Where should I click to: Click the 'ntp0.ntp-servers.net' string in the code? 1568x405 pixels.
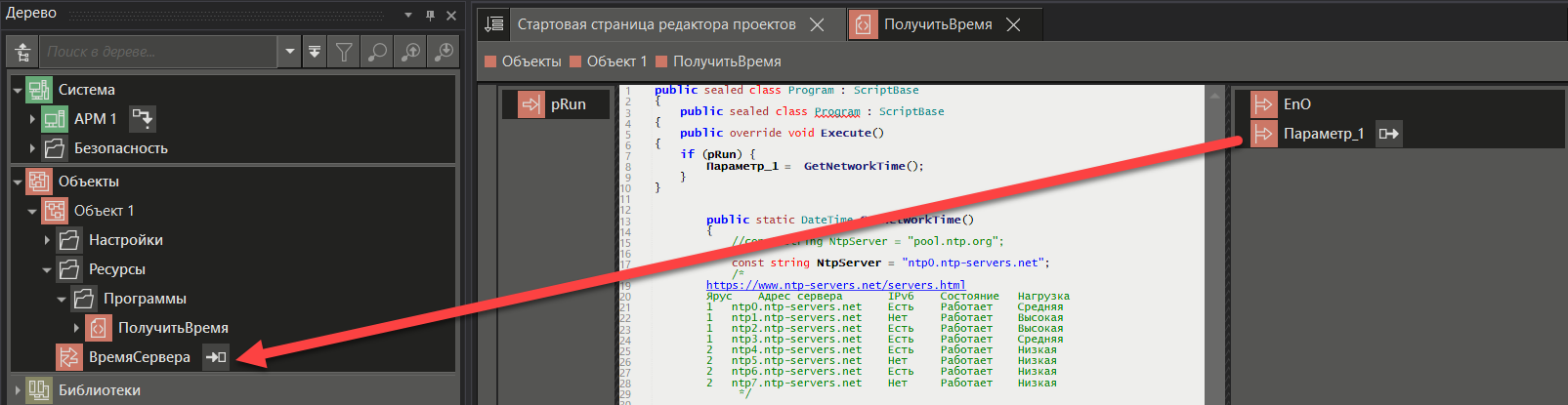tap(972, 263)
